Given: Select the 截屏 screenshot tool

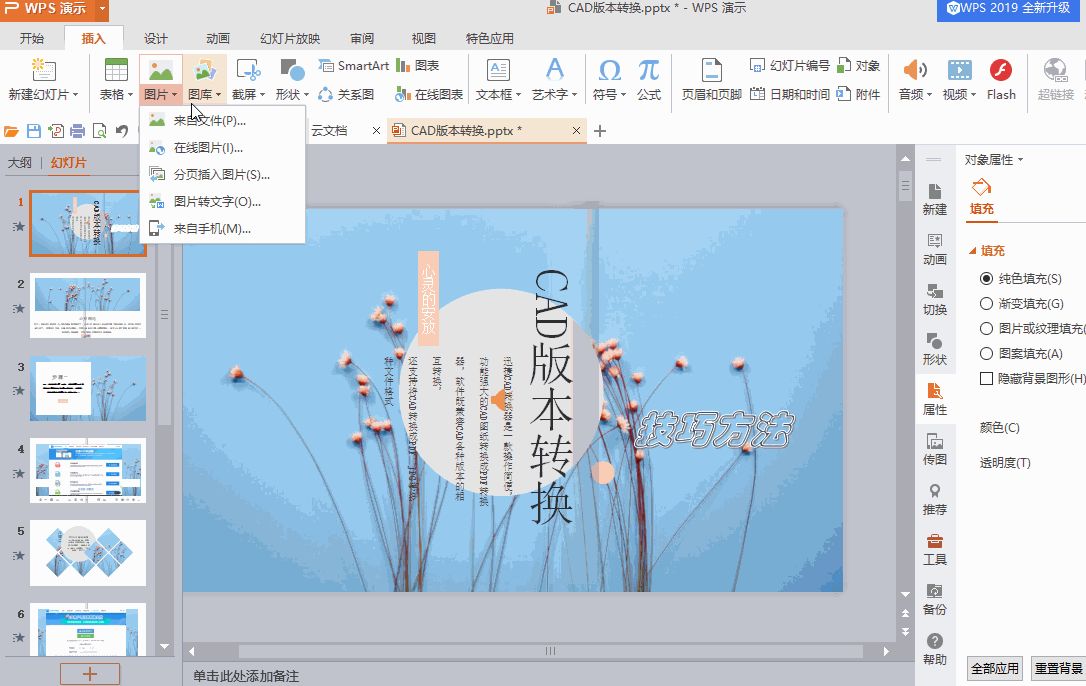Looking at the screenshot, I should click(x=248, y=70).
